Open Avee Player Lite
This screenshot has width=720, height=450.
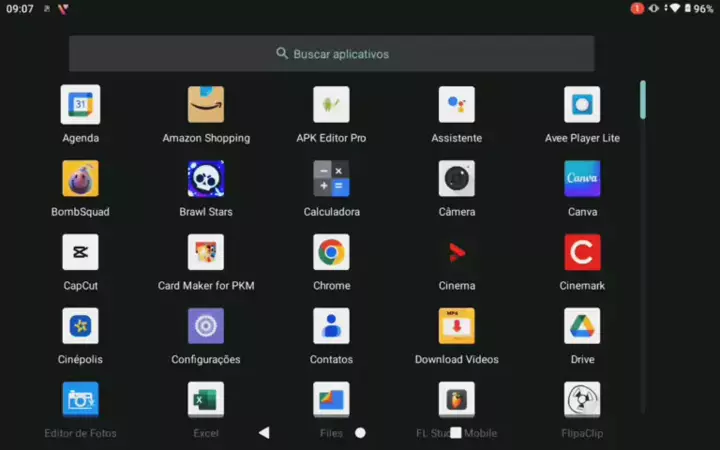(582, 105)
